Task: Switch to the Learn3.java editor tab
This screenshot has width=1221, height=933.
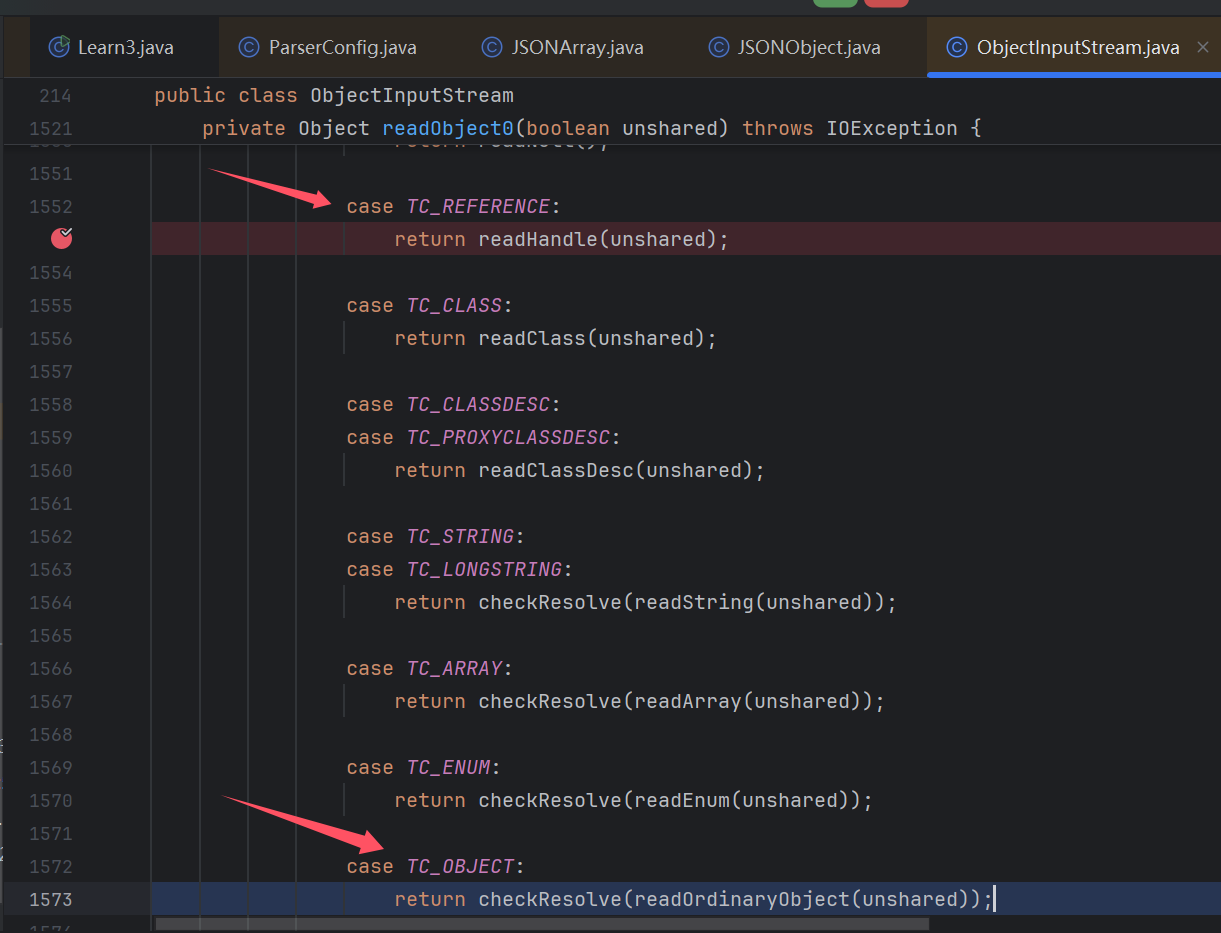Action: (x=124, y=47)
